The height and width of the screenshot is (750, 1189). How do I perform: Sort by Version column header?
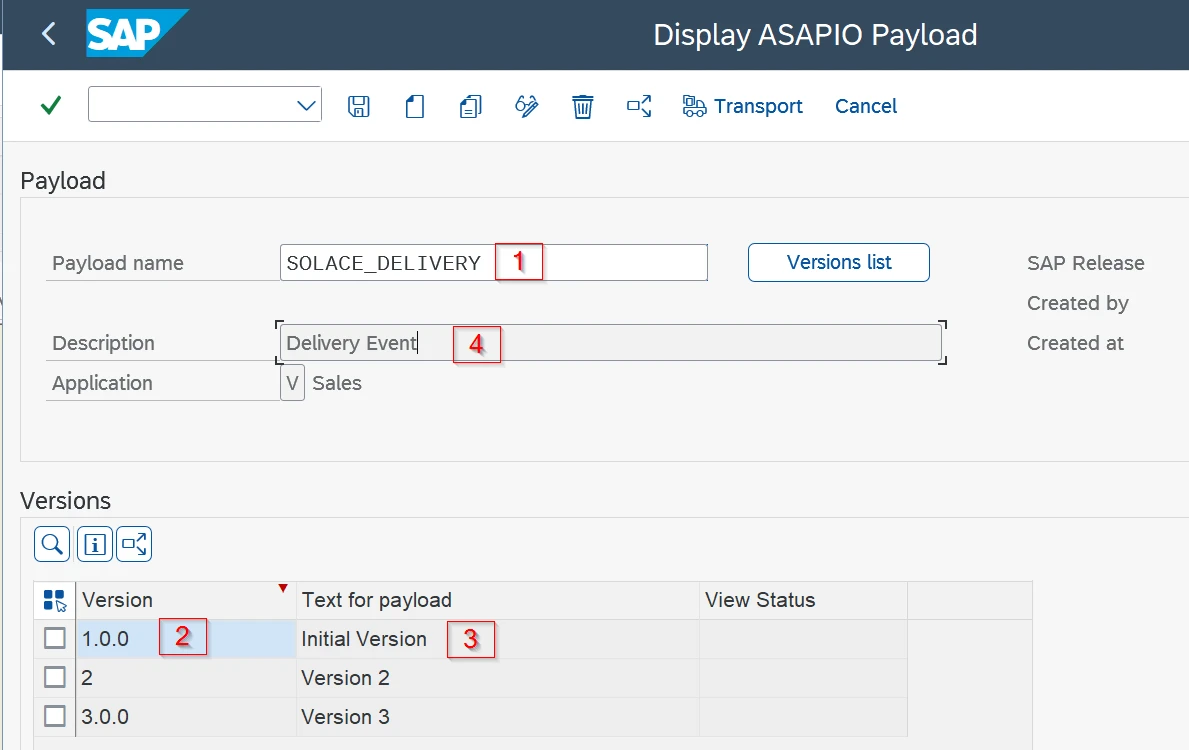pyautogui.click(x=185, y=600)
